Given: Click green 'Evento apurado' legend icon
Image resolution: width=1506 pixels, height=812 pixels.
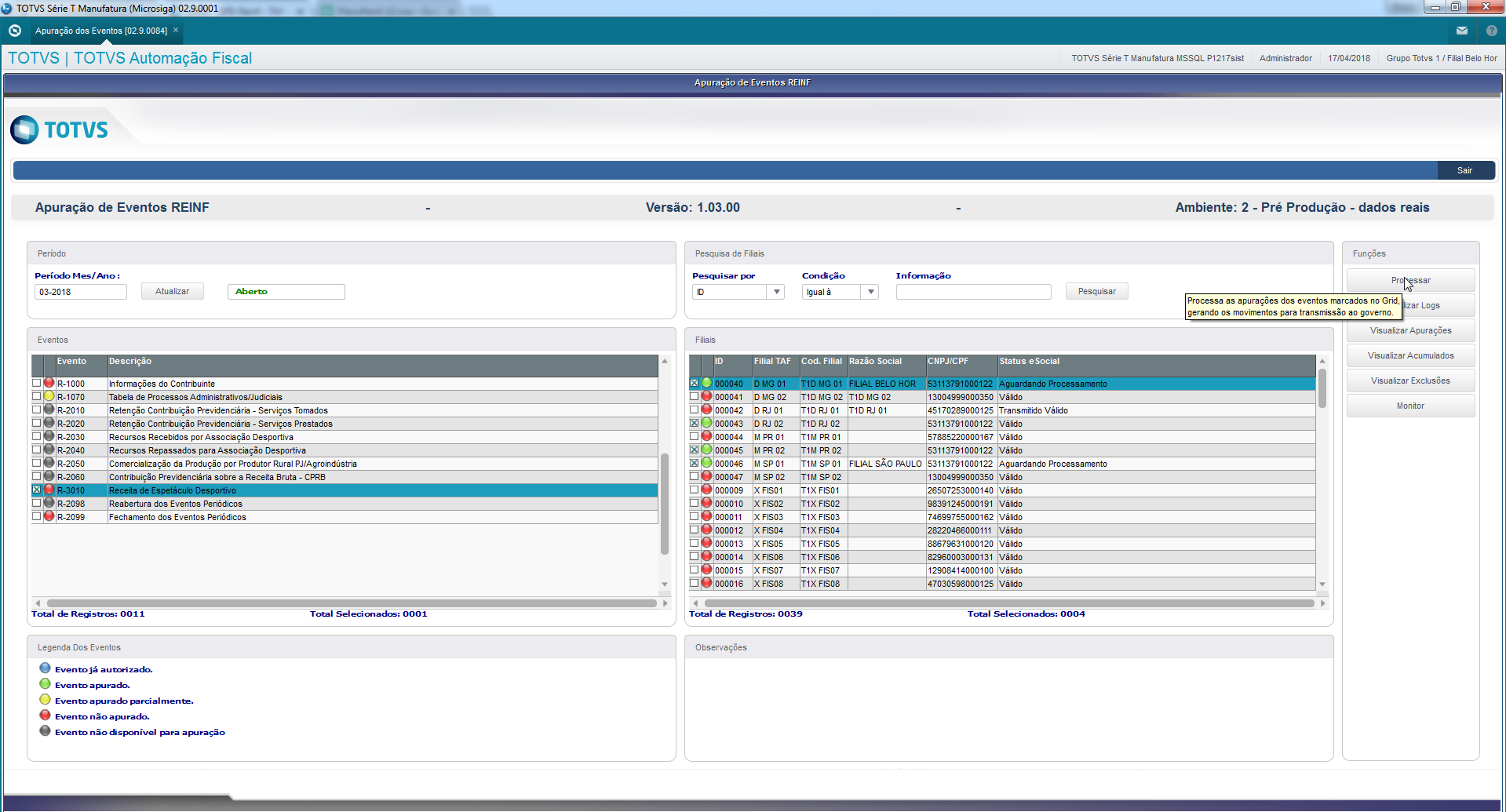Looking at the screenshot, I should click(x=45, y=684).
